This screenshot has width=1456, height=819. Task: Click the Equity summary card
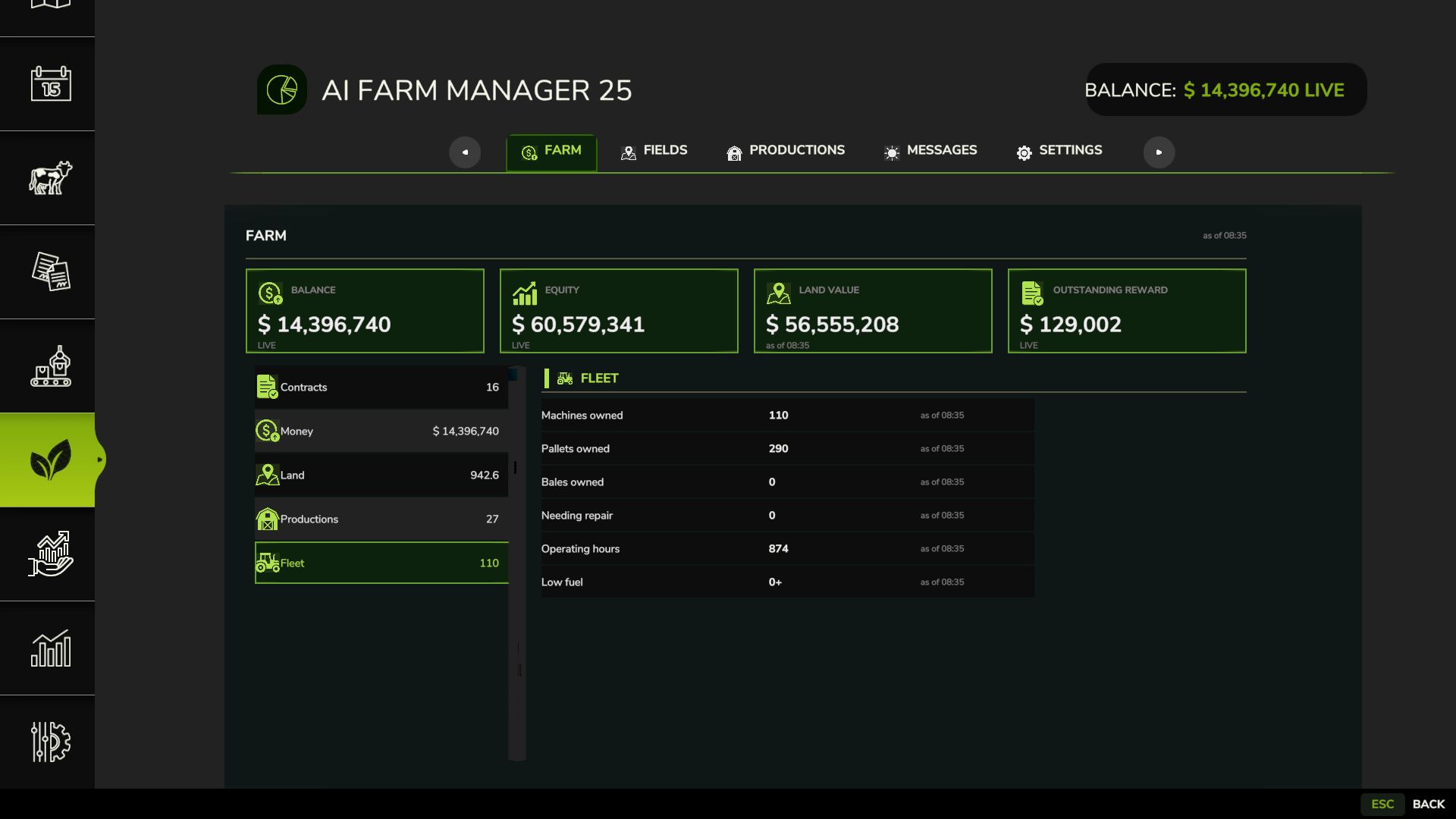click(x=619, y=311)
